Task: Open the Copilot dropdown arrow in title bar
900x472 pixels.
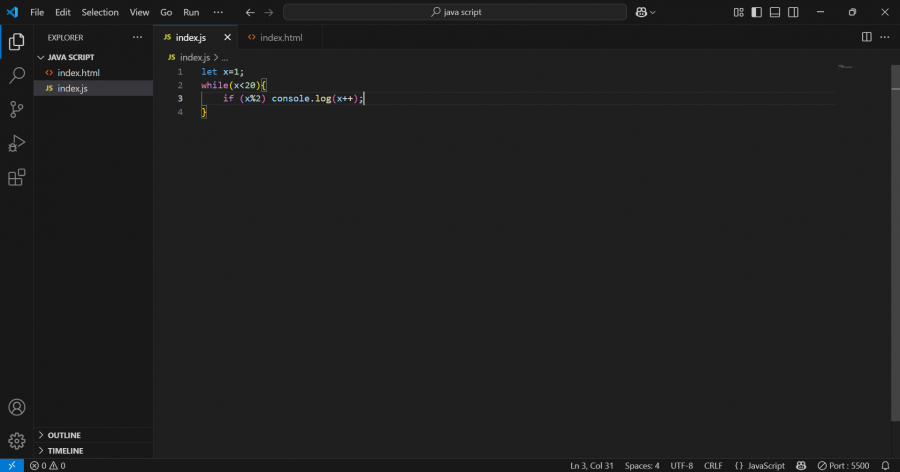Action: point(653,13)
